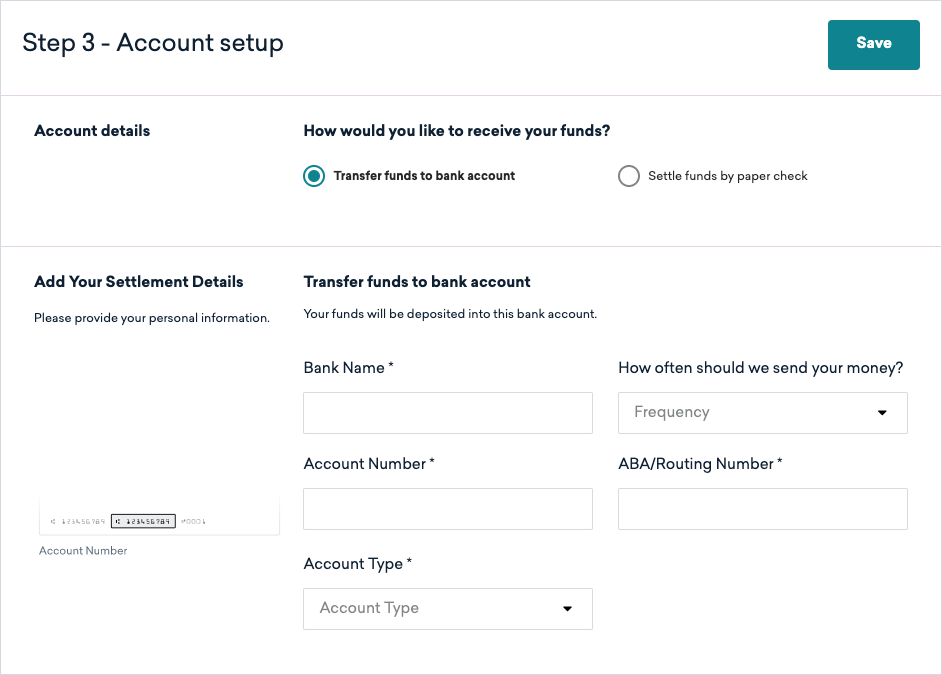The image size is (942, 675).
Task: Click the highlighted account number box on check
Action: tap(143, 521)
